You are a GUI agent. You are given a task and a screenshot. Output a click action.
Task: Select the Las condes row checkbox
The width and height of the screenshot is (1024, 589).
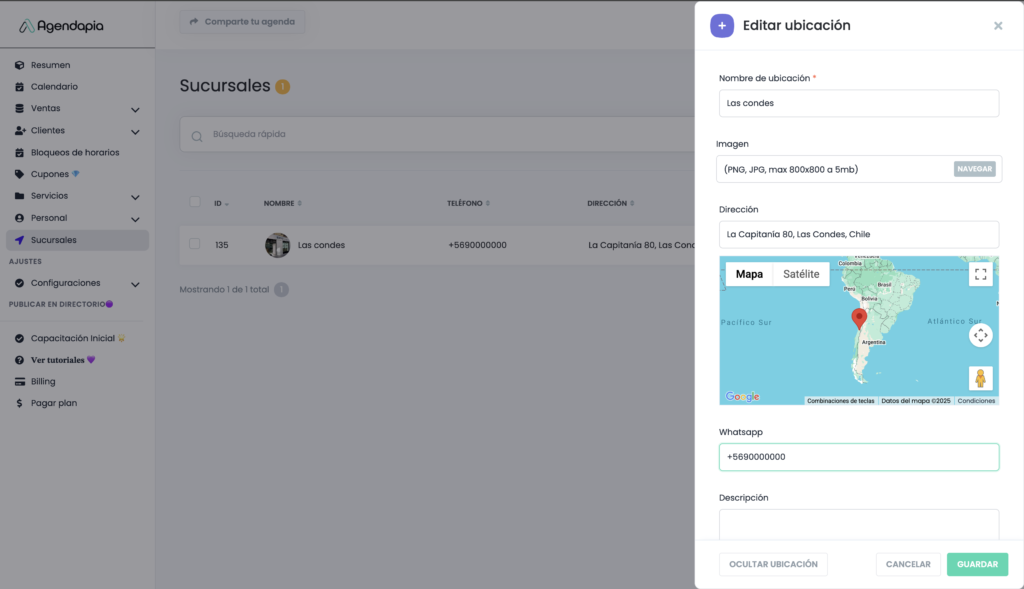[195, 244]
